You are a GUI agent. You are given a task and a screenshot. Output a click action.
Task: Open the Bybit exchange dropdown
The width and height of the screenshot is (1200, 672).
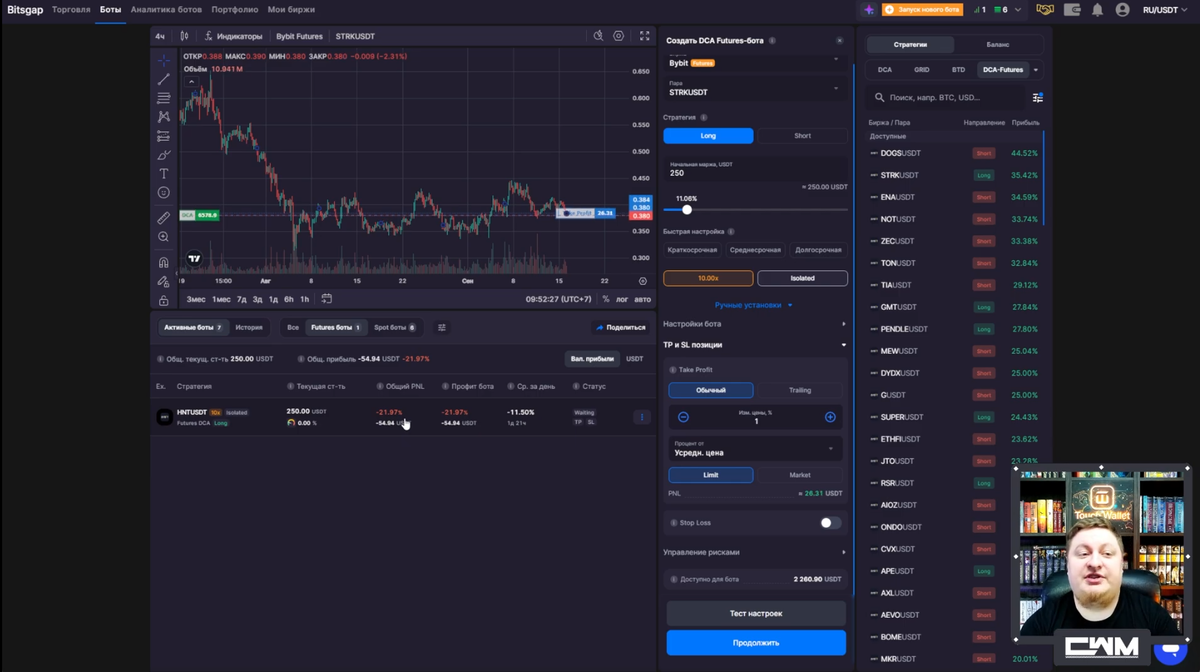755,61
